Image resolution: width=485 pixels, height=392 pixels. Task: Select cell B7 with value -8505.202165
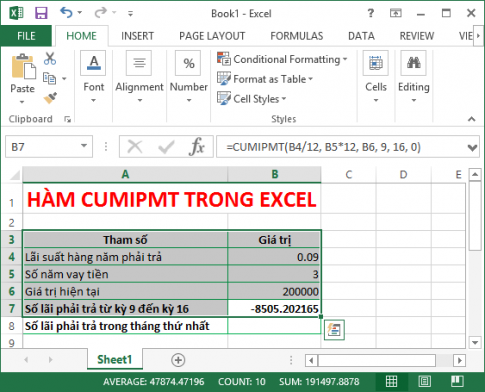click(x=274, y=309)
